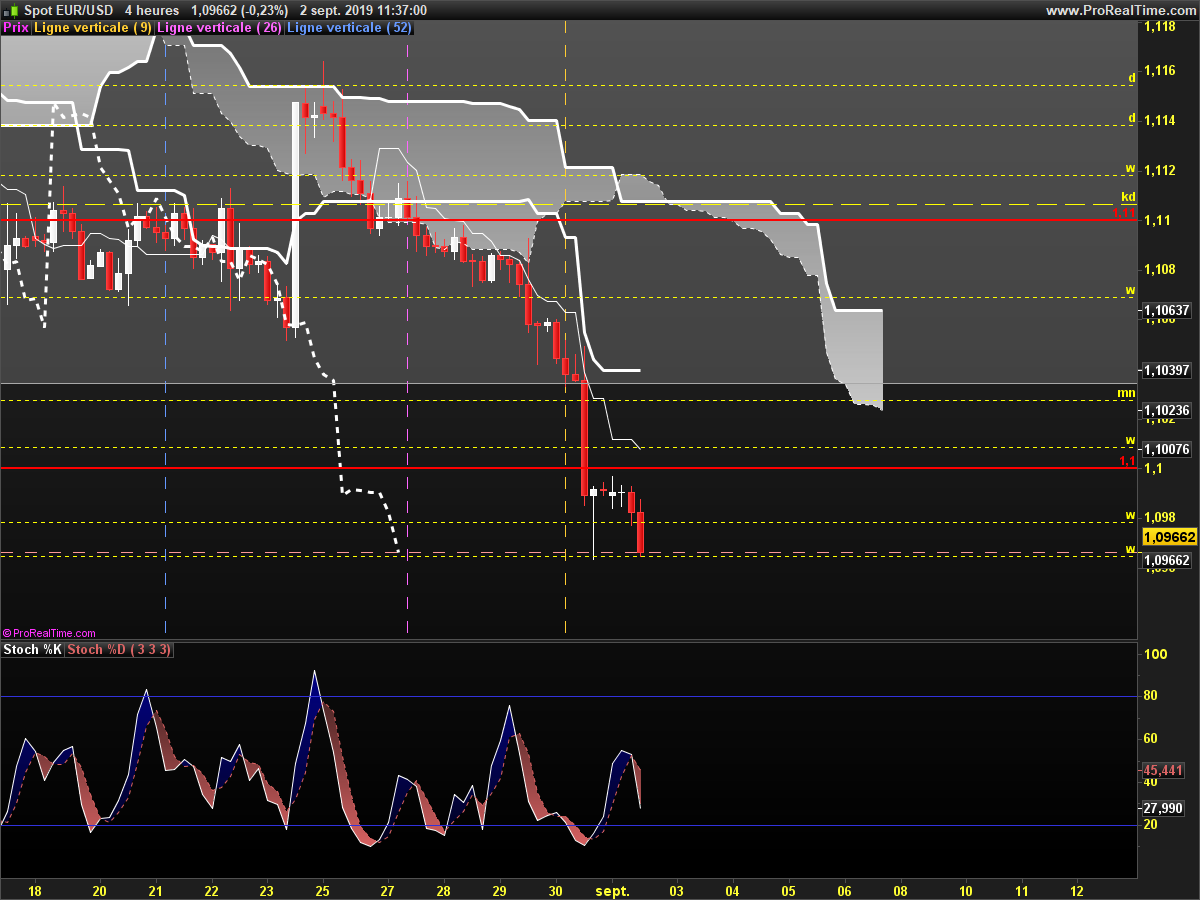This screenshot has height=900, width=1200.
Task: Click date 27 on the time axis
Action: pos(389,890)
